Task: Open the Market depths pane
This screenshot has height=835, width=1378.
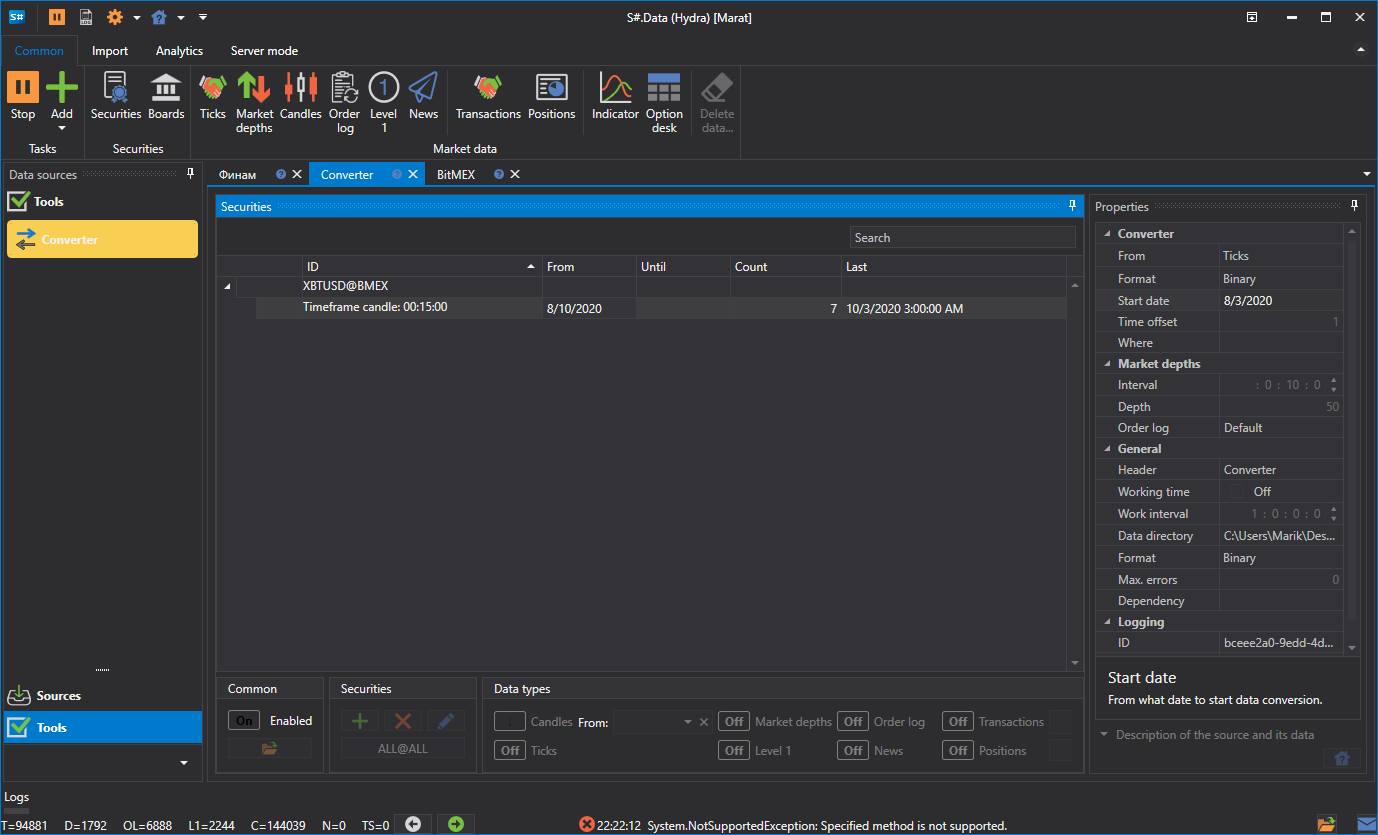Action: click(x=254, y=103)
